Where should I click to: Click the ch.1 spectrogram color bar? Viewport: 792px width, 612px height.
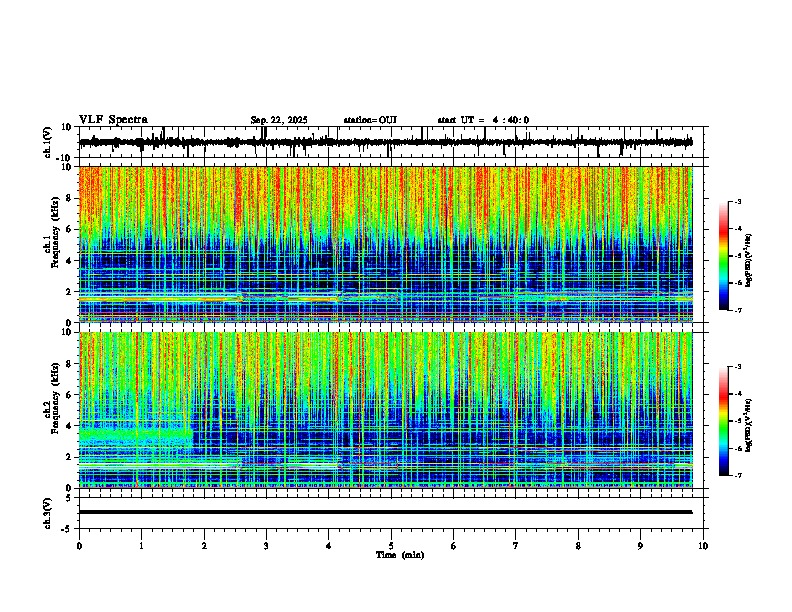tap(724, 256)
